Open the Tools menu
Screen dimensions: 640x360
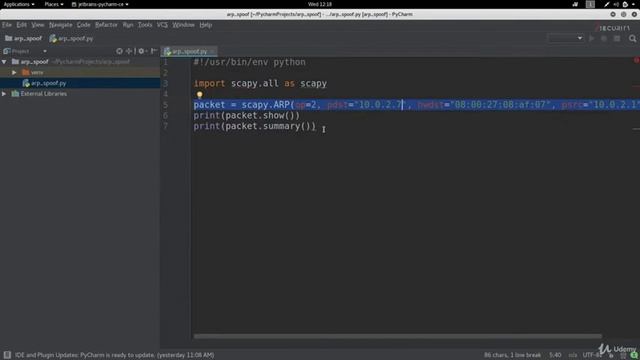click(x=144, y=25)
